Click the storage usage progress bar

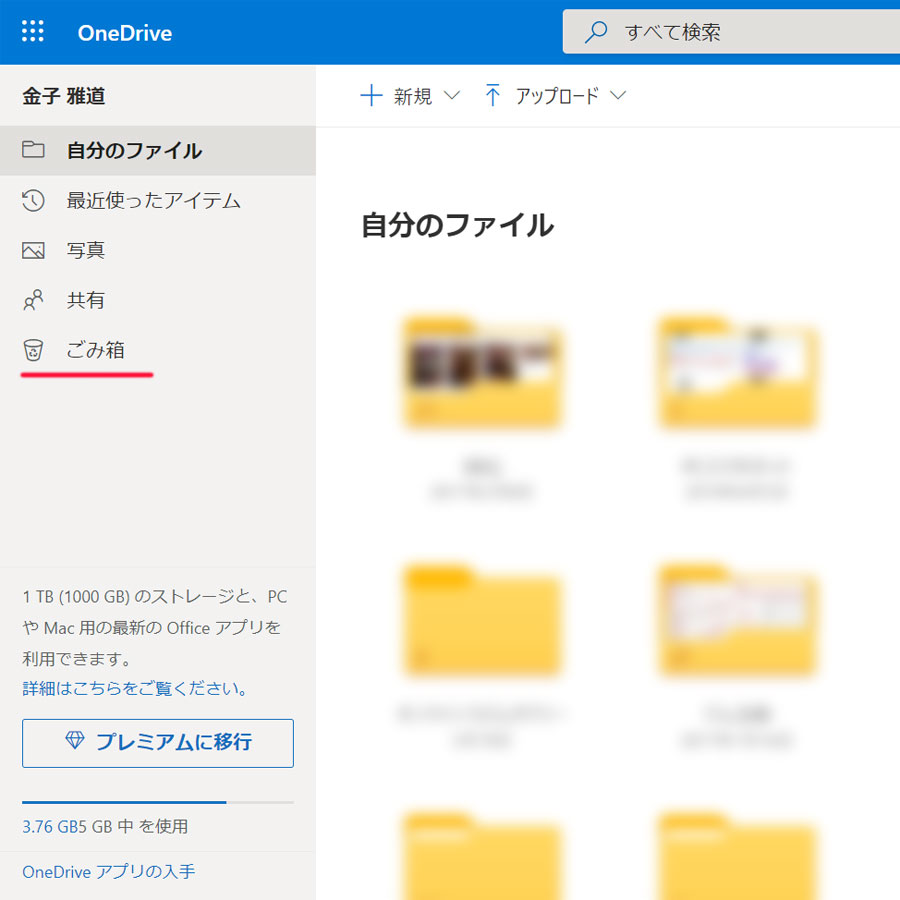pos(158,802)
